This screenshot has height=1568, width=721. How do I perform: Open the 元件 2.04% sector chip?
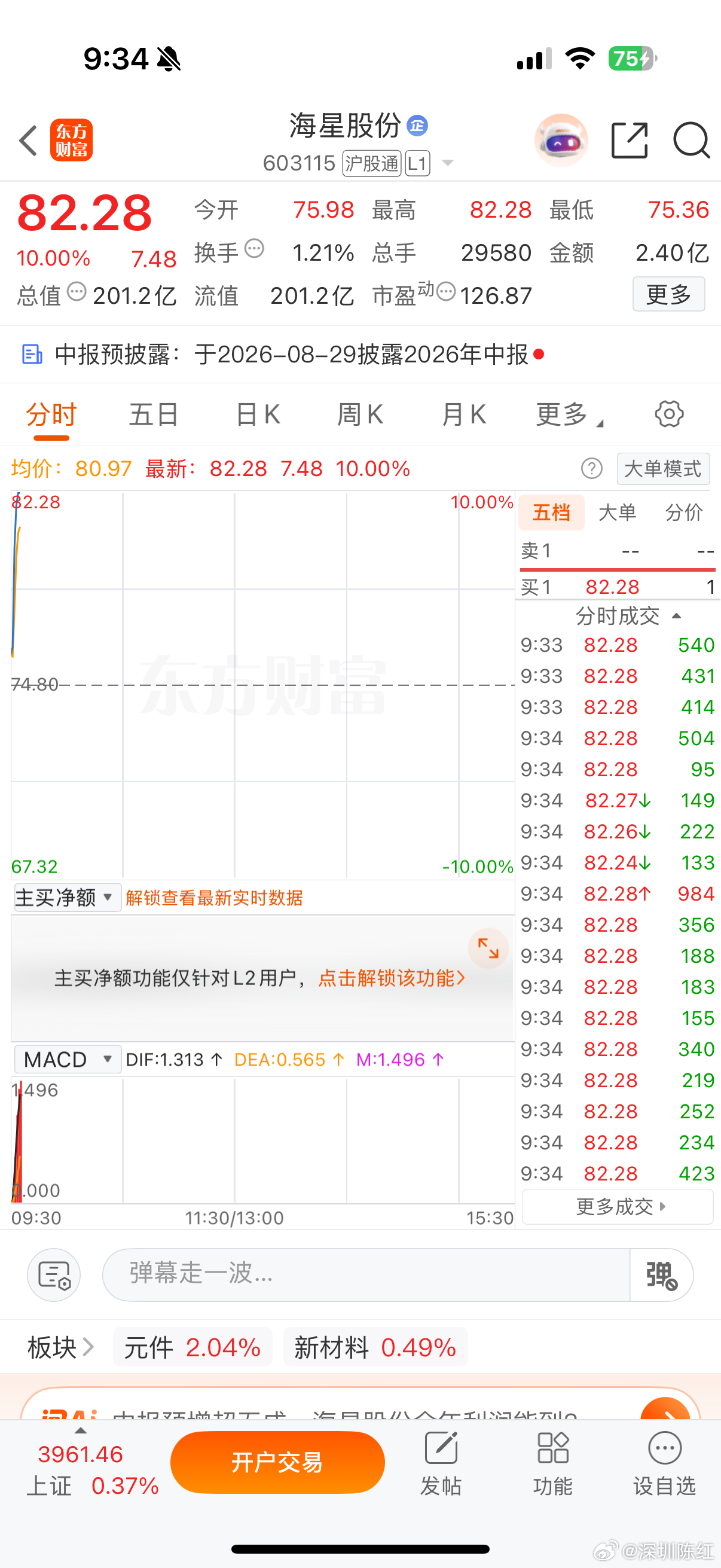193,1347
